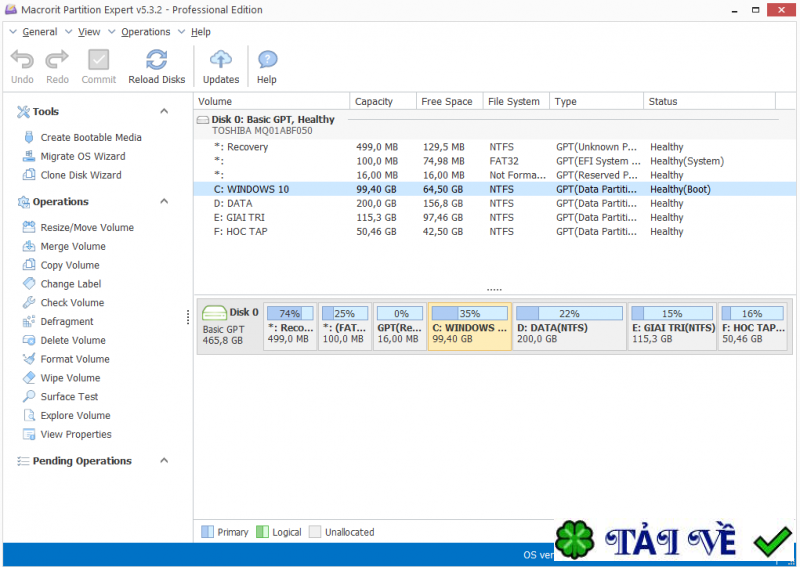Viewport: 800px width, 567px height.
Task: Launch Create Bootable Media tool
Action: click(x=82, y=137)
